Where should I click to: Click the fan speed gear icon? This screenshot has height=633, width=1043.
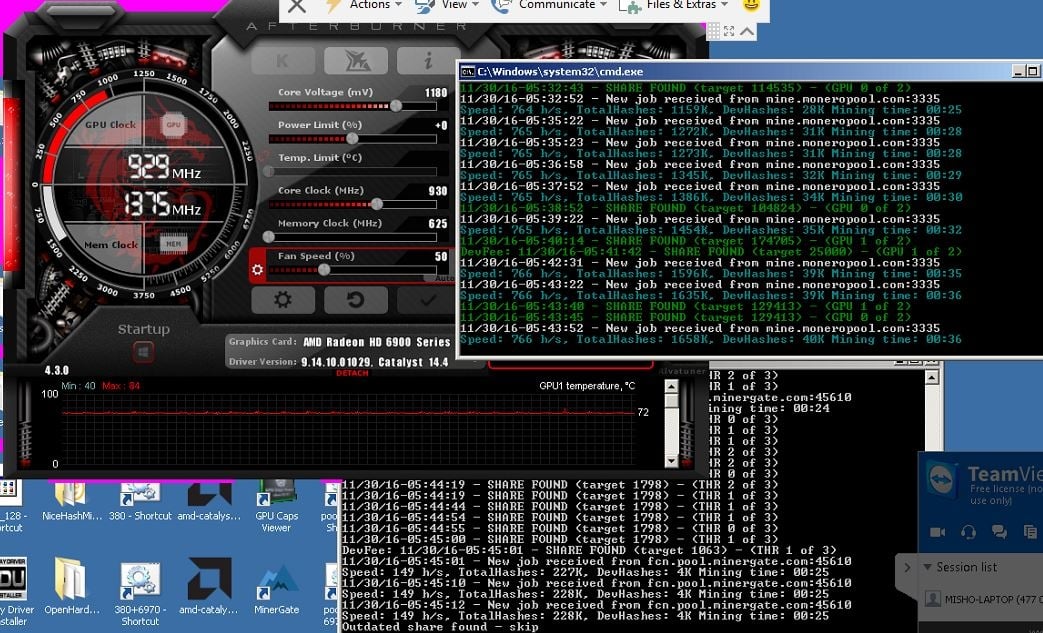coord(258,270)
